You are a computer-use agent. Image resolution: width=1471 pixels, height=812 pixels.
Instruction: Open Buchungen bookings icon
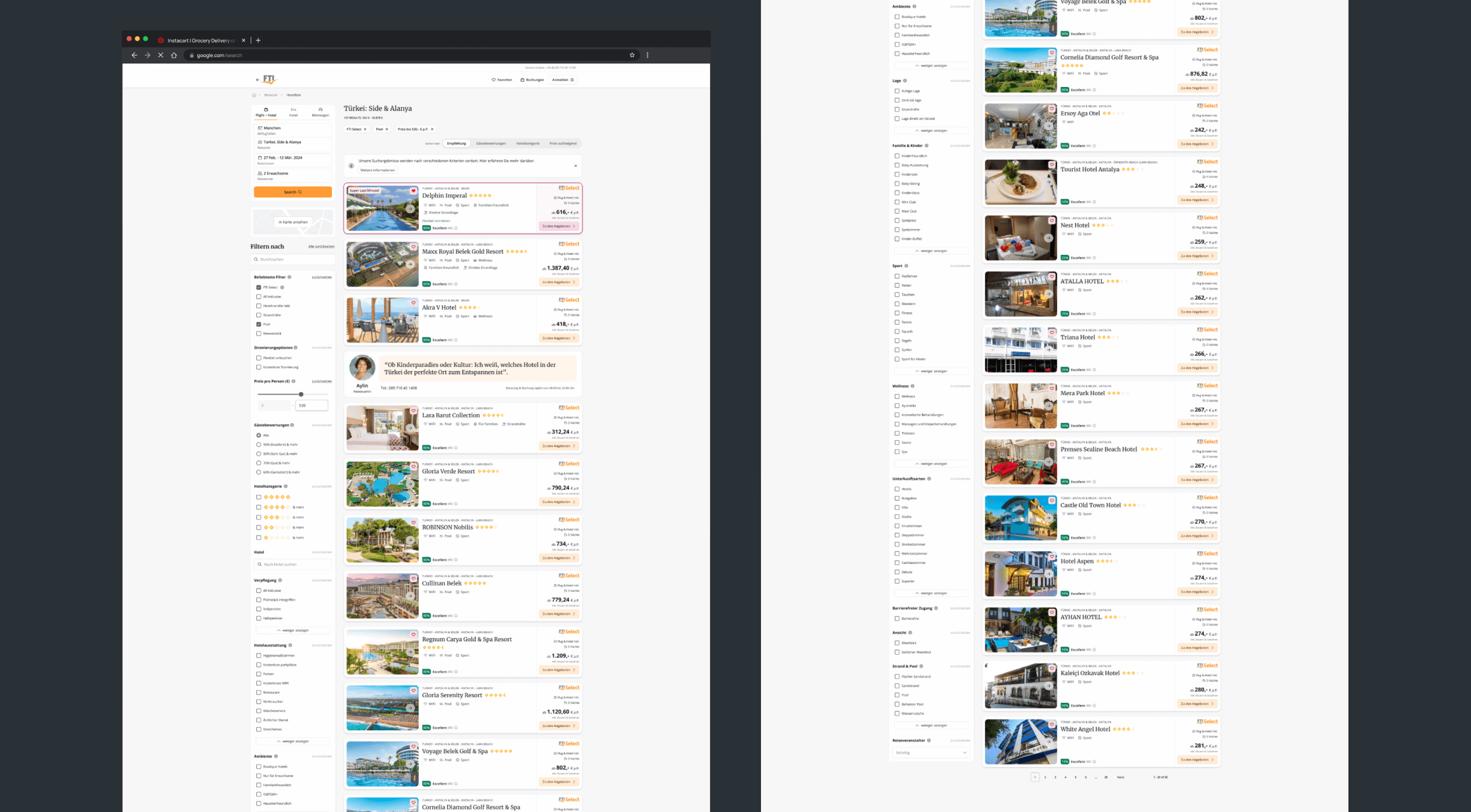click(522, 80)
